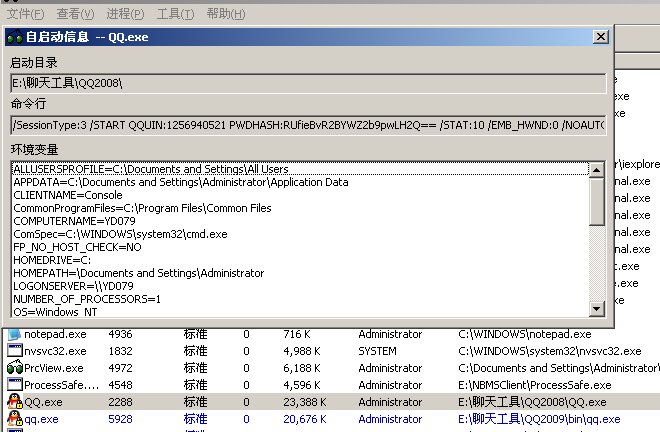Click the qq.exe penguin icon for PID 5928

14,419
